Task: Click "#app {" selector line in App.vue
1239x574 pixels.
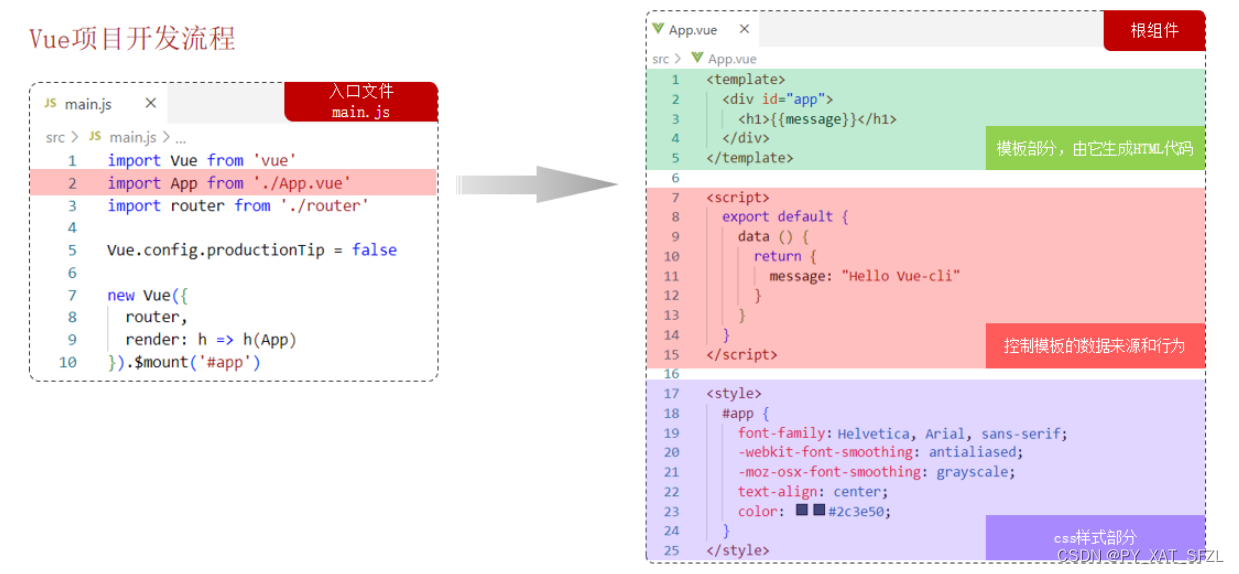Action: pyautogui.click(x=745, y=413)
